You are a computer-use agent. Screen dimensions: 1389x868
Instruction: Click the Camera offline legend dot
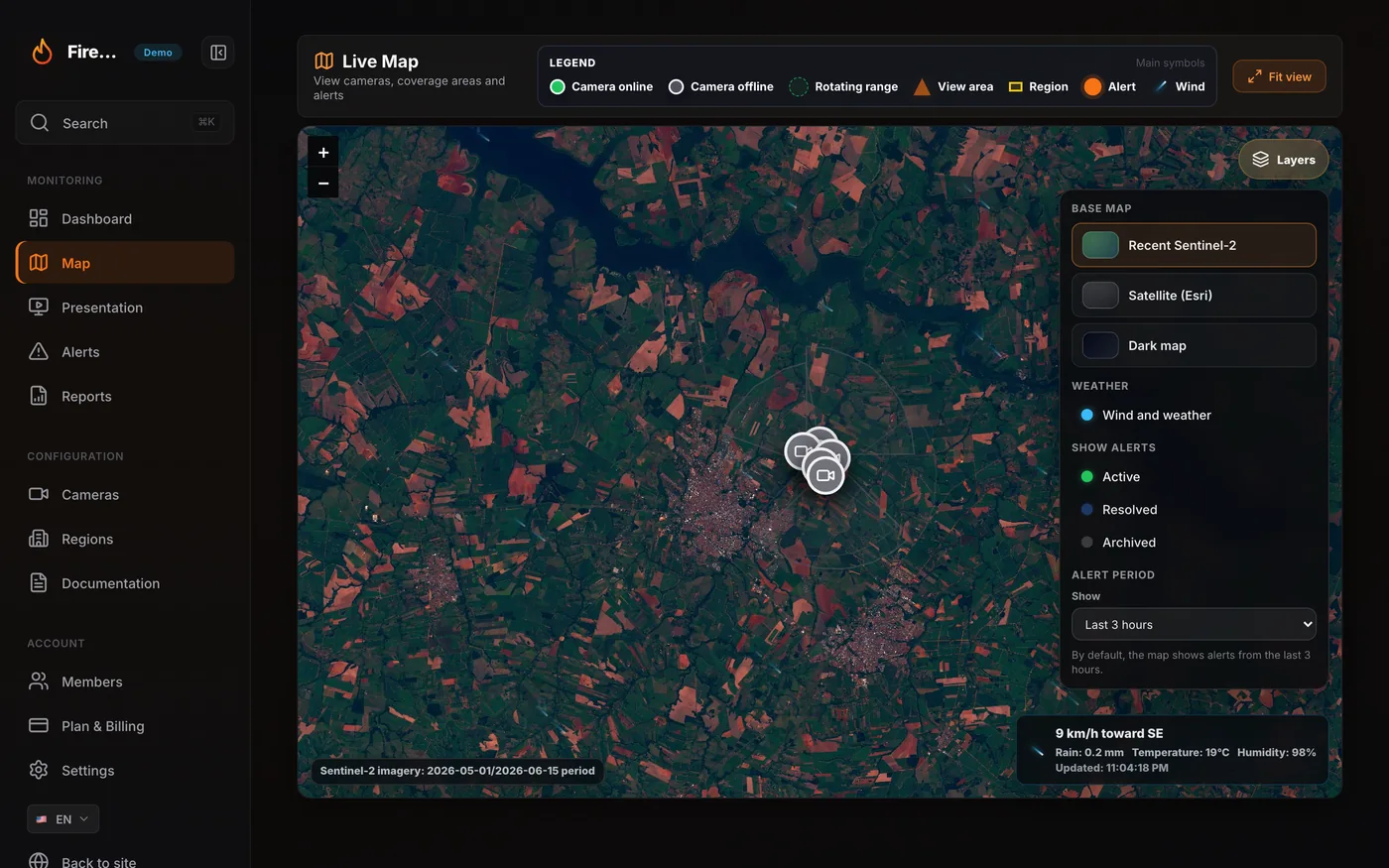[677, 86]
